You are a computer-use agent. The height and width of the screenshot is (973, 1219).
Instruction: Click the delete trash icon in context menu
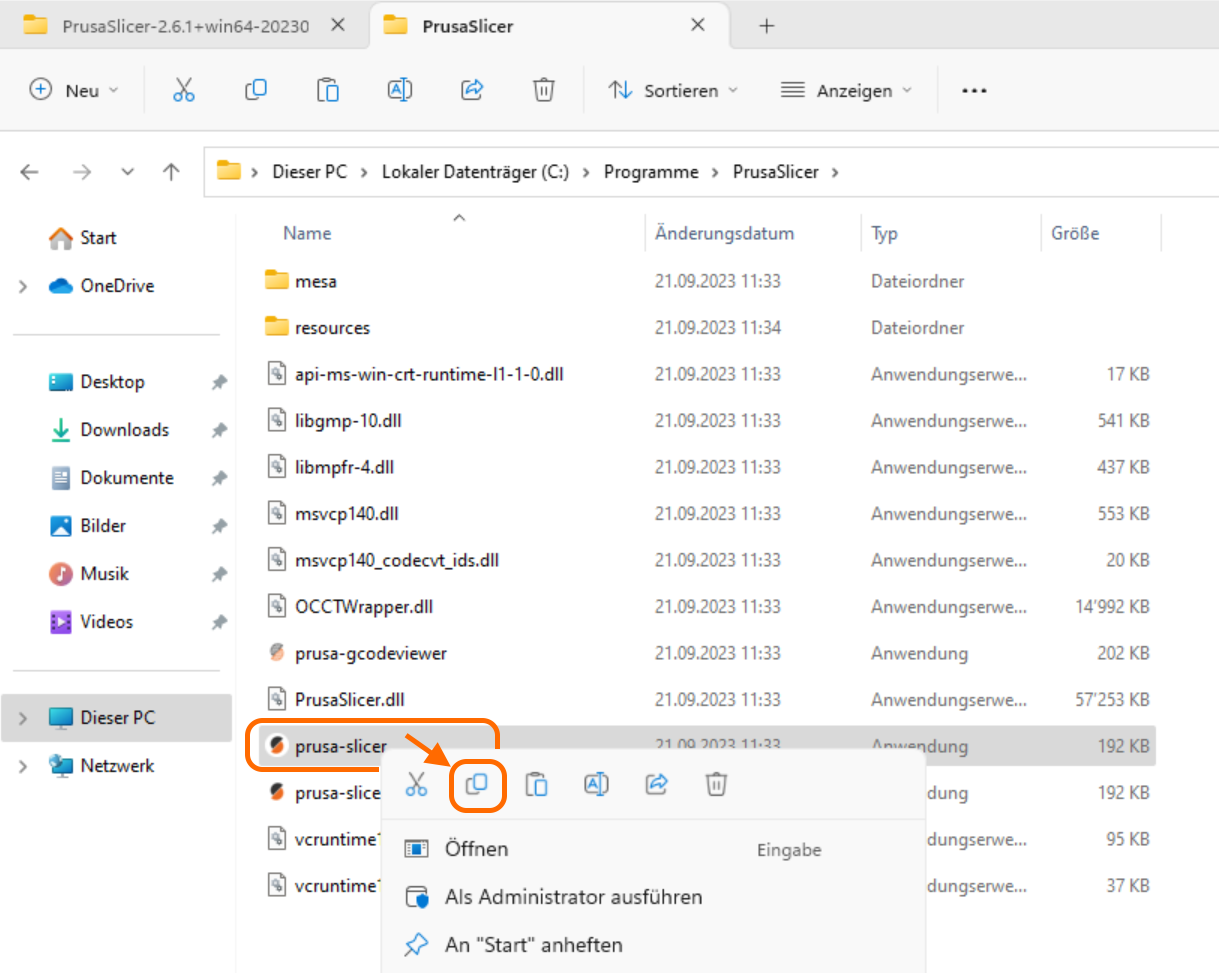716,784
